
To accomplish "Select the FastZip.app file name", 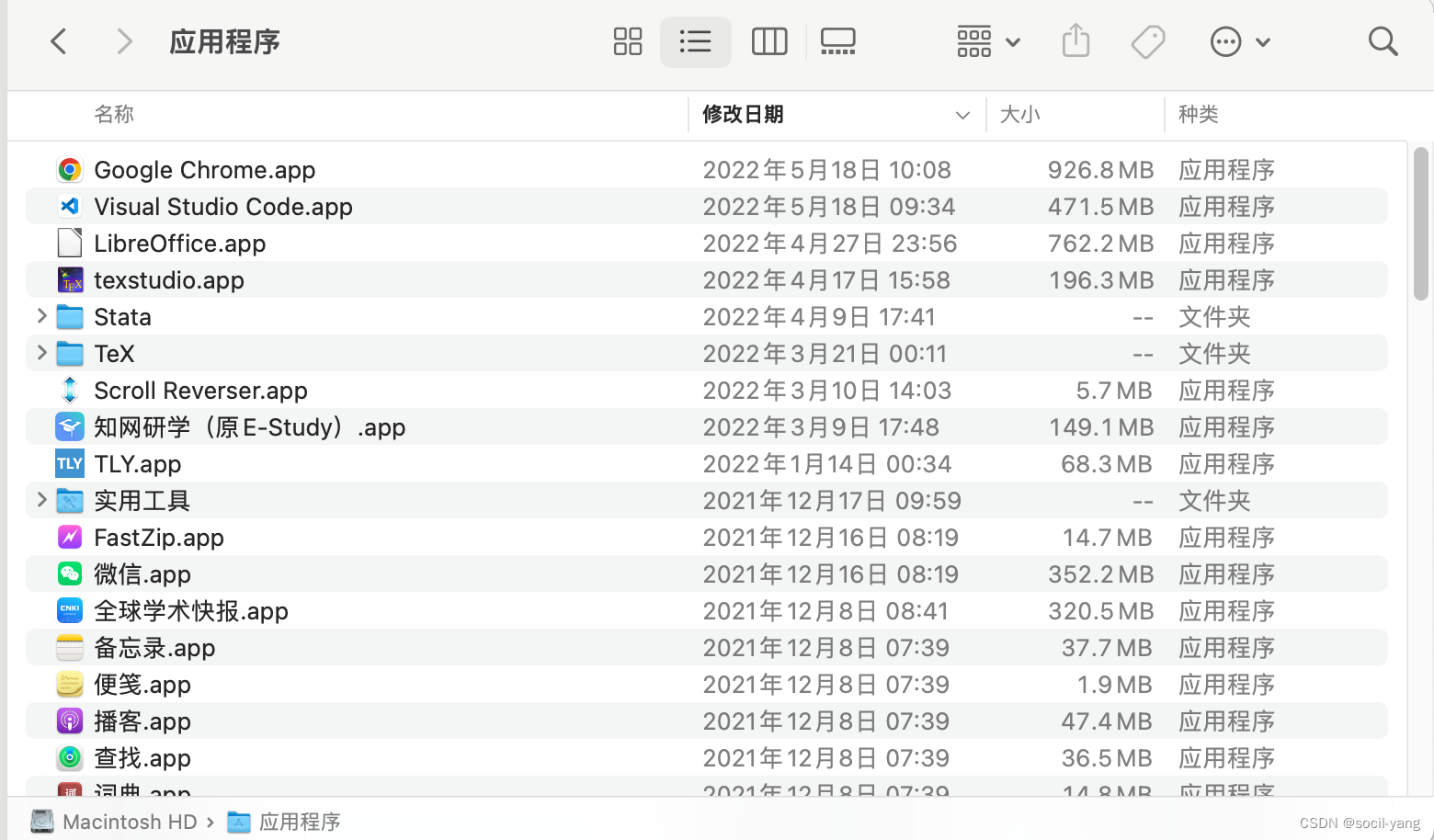I will click(x=159, y=538).
